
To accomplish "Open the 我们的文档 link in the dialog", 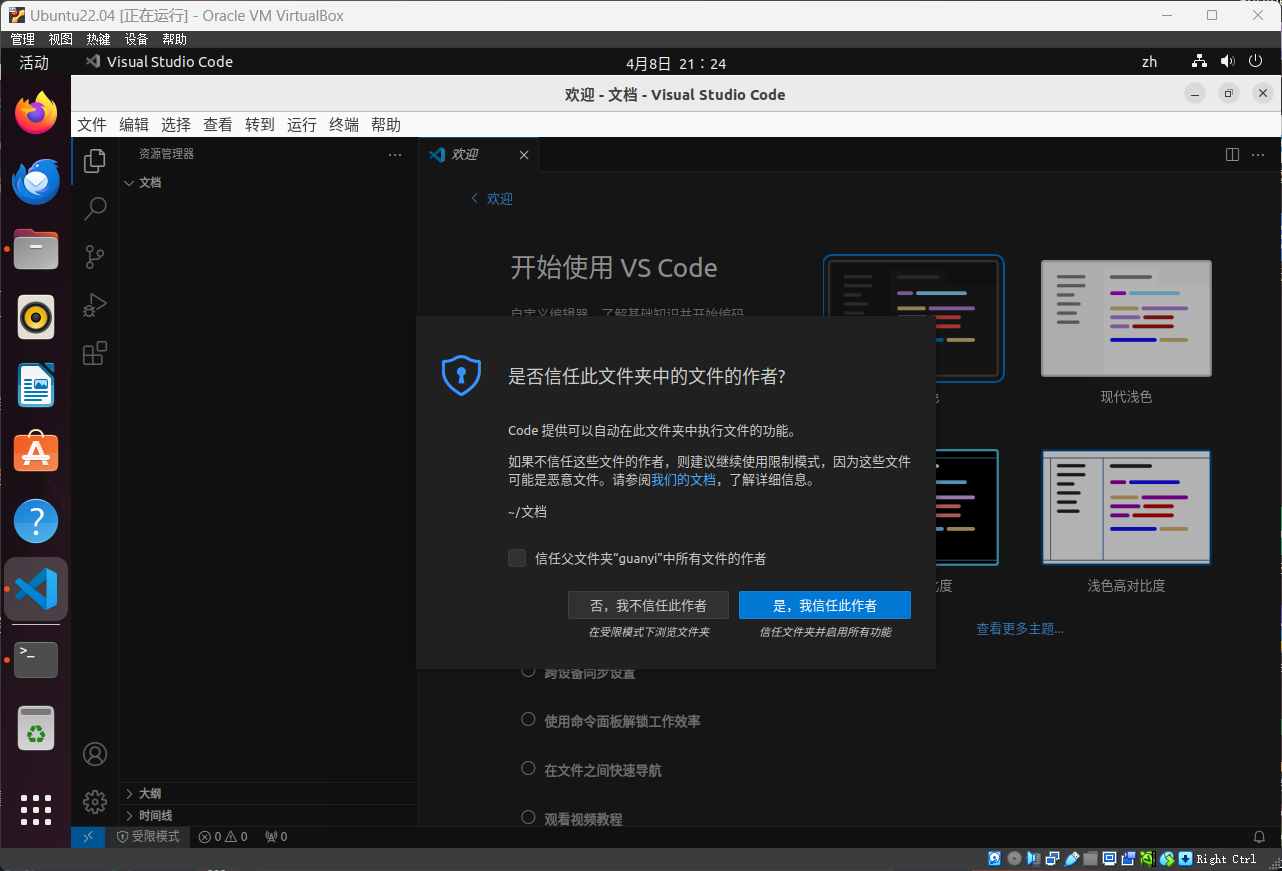I will coord(684,479).
